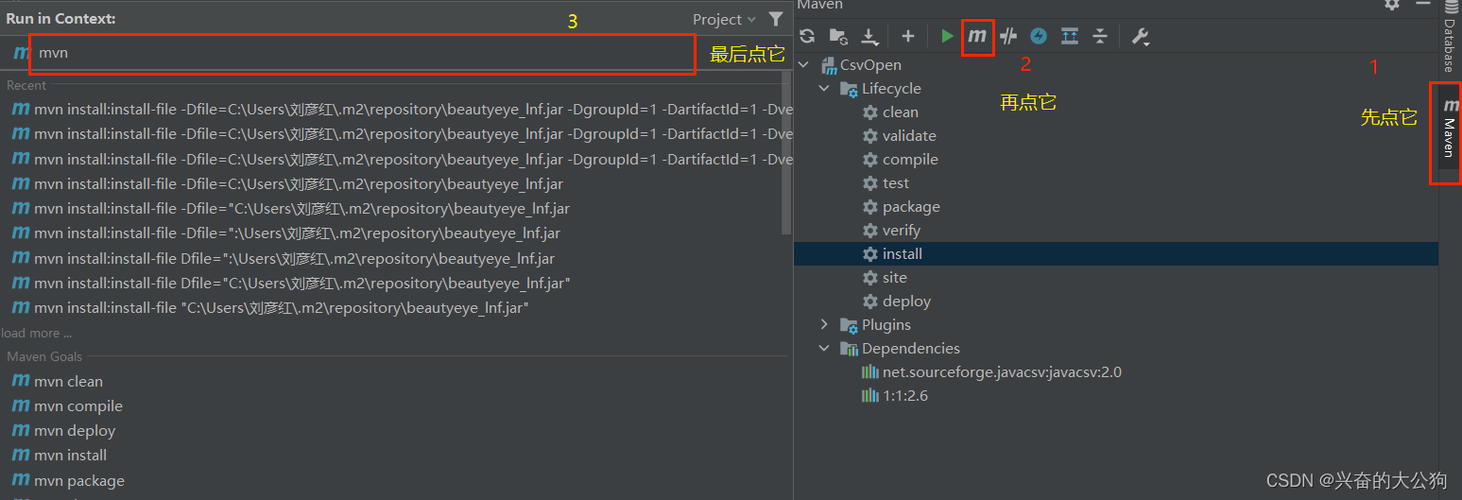Generate sources and update folders icon
This screenshot has height=500, width=1462.
click(x=838, y=37)
